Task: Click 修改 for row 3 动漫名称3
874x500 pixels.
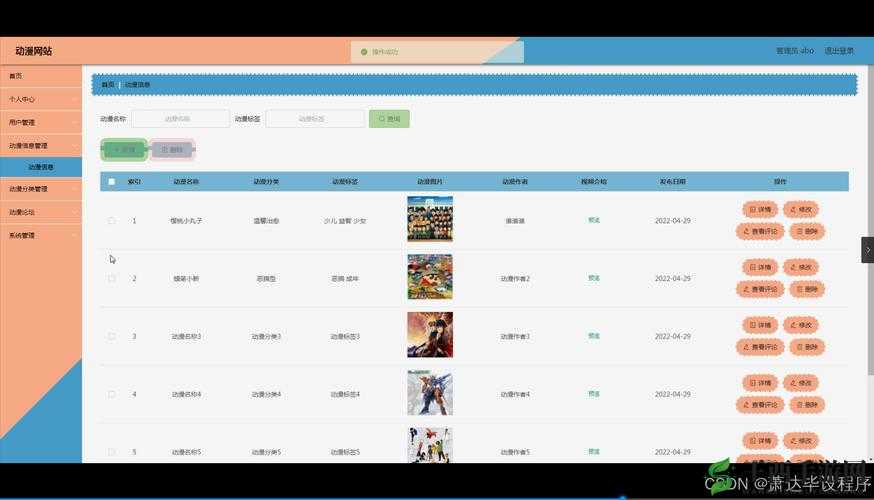Action: click(x=801, y=325)
